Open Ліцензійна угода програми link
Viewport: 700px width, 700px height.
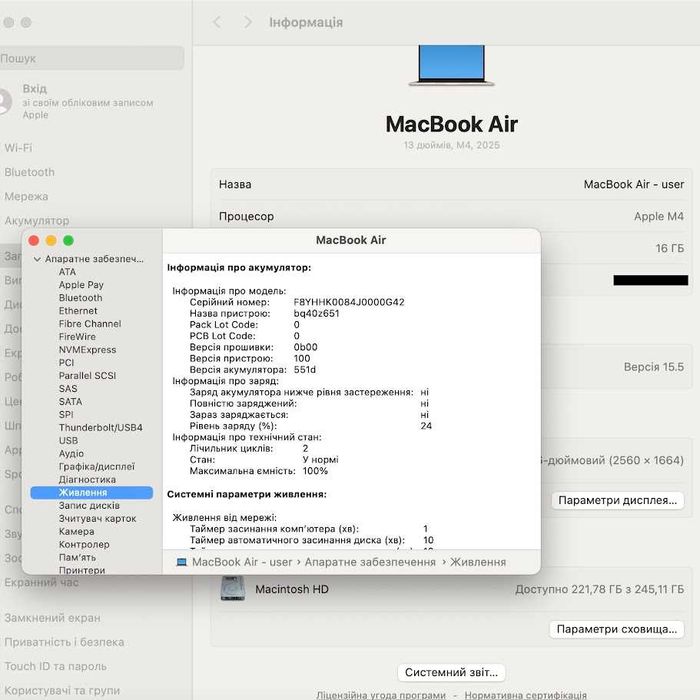tap(381, 695)
